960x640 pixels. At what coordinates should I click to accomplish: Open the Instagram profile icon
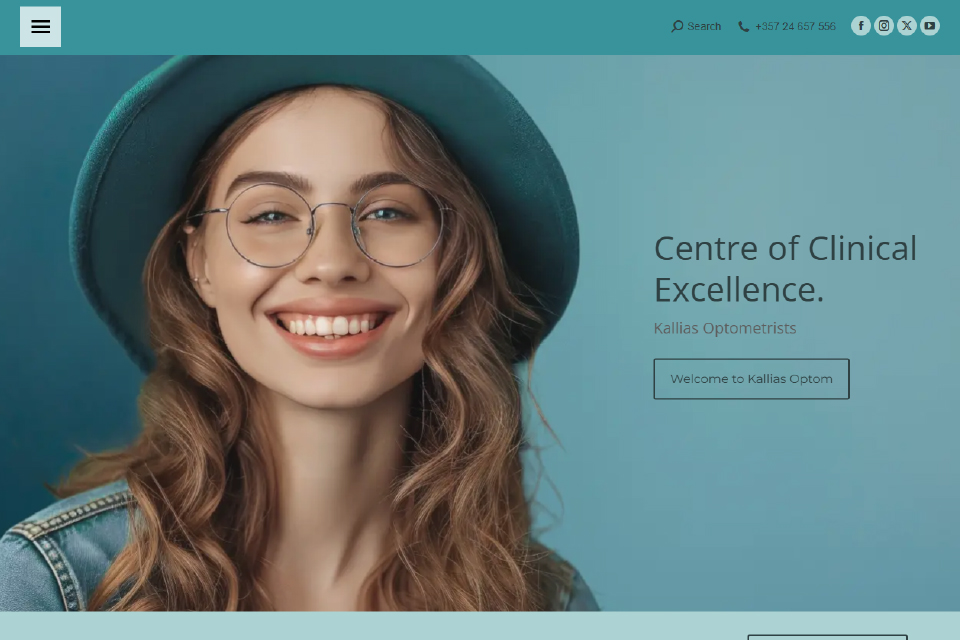click(x=883, y=26)
